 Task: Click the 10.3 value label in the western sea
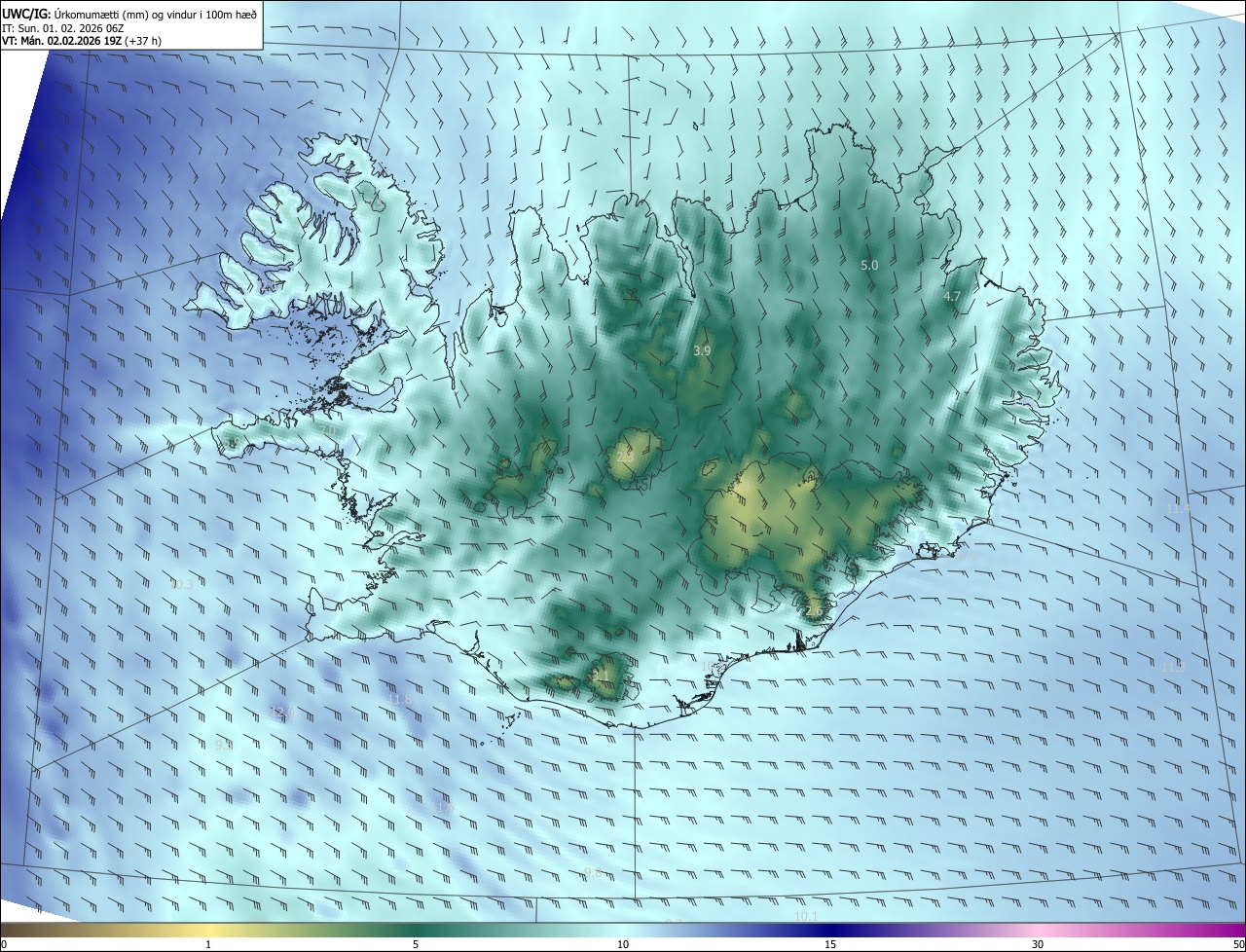(x=181, y=585)
